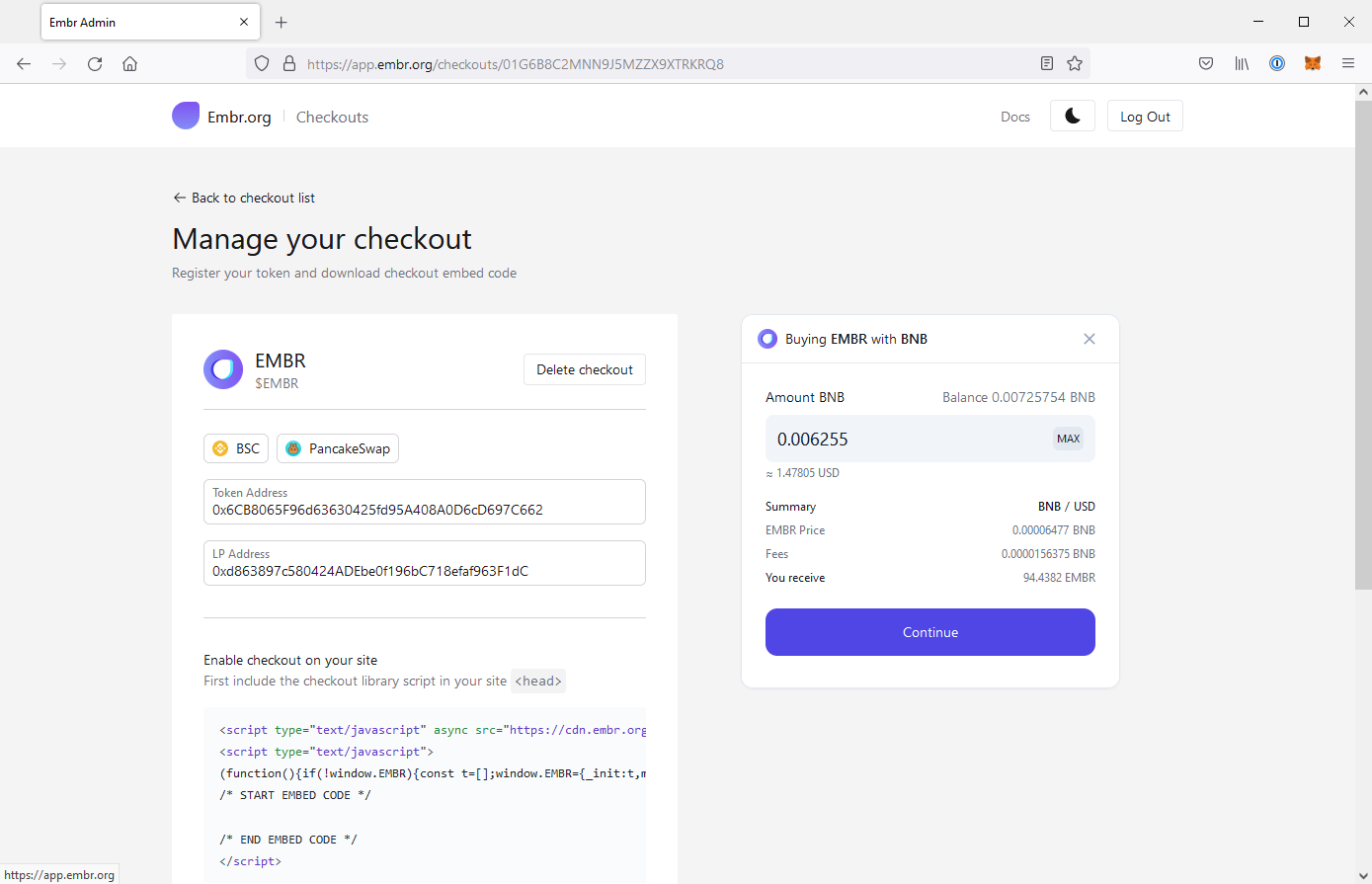Click the site security padlock icon
The height and width of the screenshot is (884, 1372).
coord(289,64)
